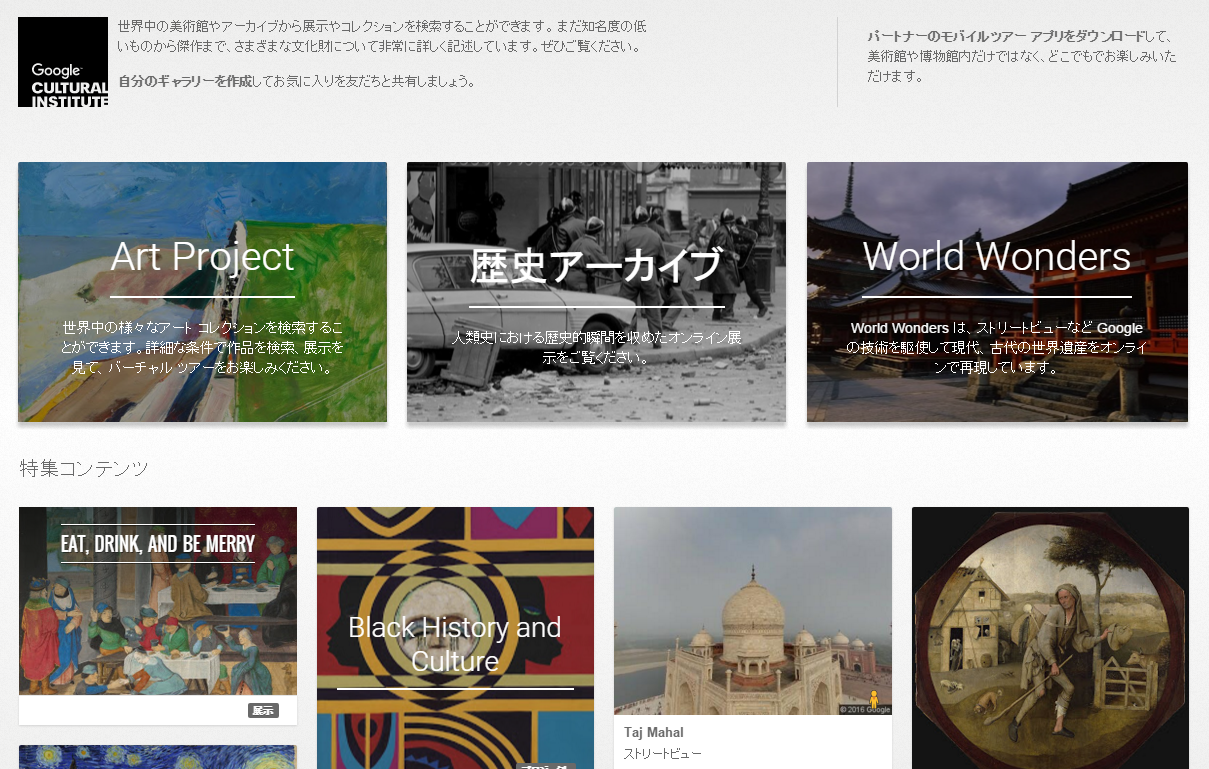Click the ストリートビュー label under Taj Mahal

click(662, 753)
